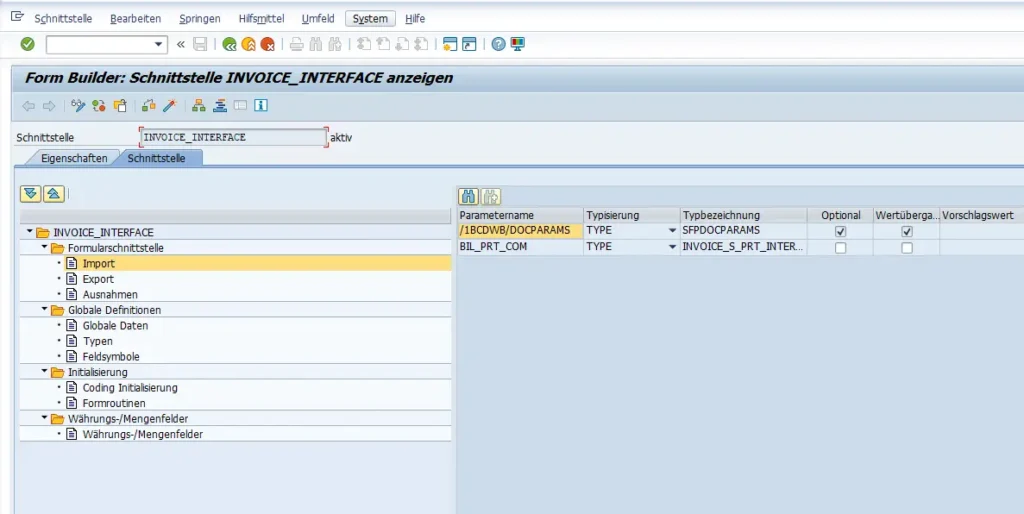Click the Find icon above parameter table

point(468,196)
